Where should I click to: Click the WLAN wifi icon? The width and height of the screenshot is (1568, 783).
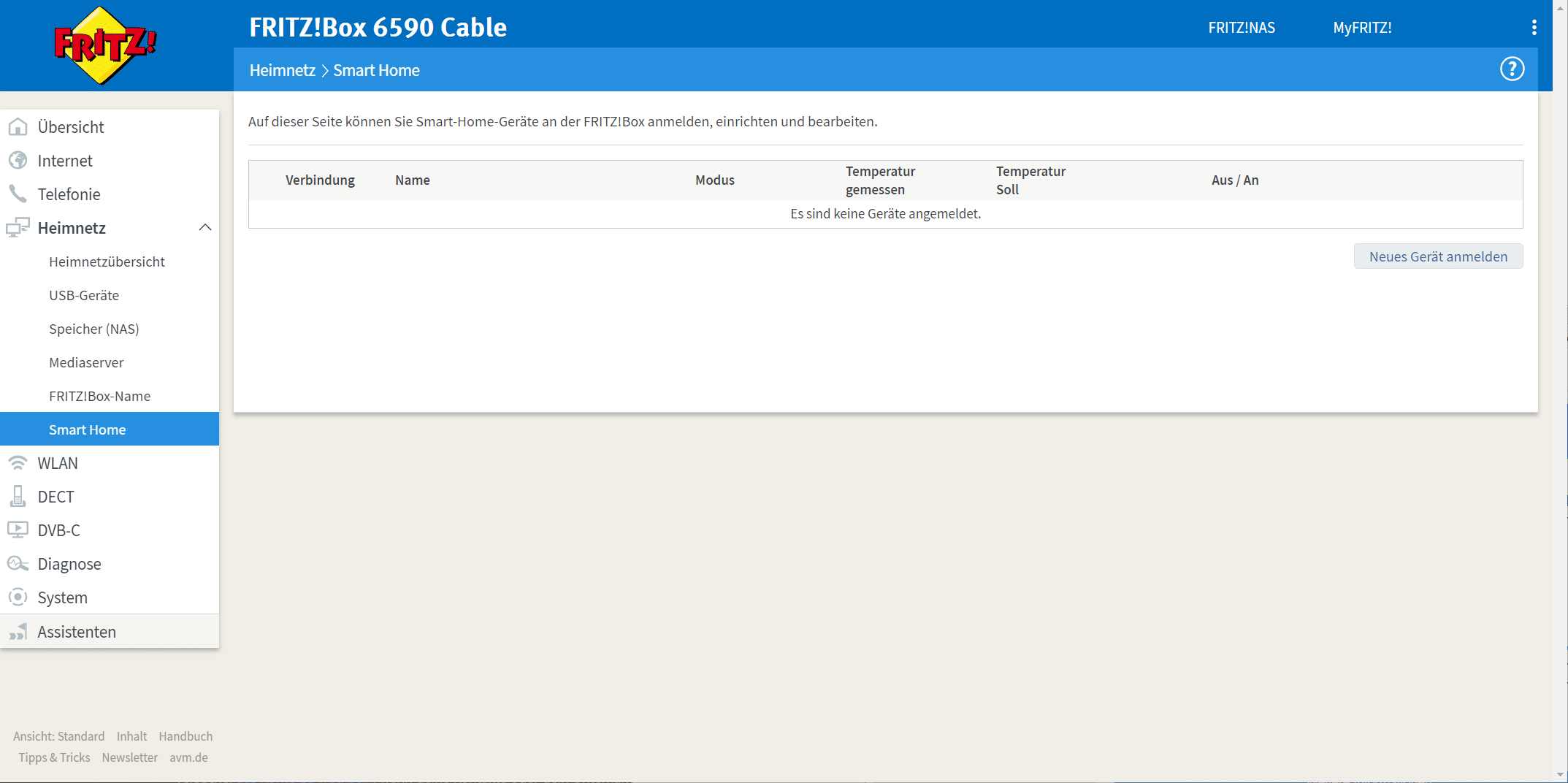pos(18,463)
